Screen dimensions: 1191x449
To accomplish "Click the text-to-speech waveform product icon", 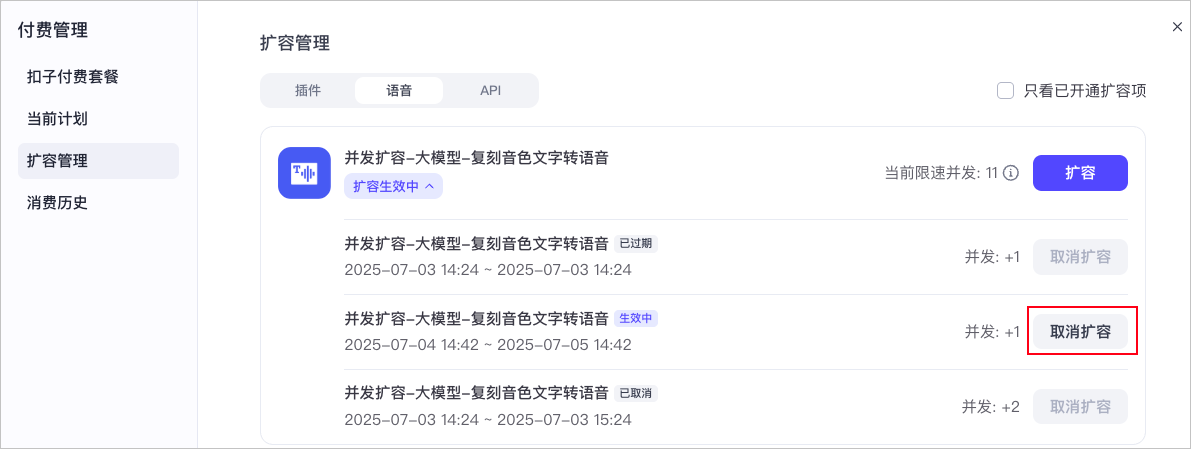I will 303,173.
